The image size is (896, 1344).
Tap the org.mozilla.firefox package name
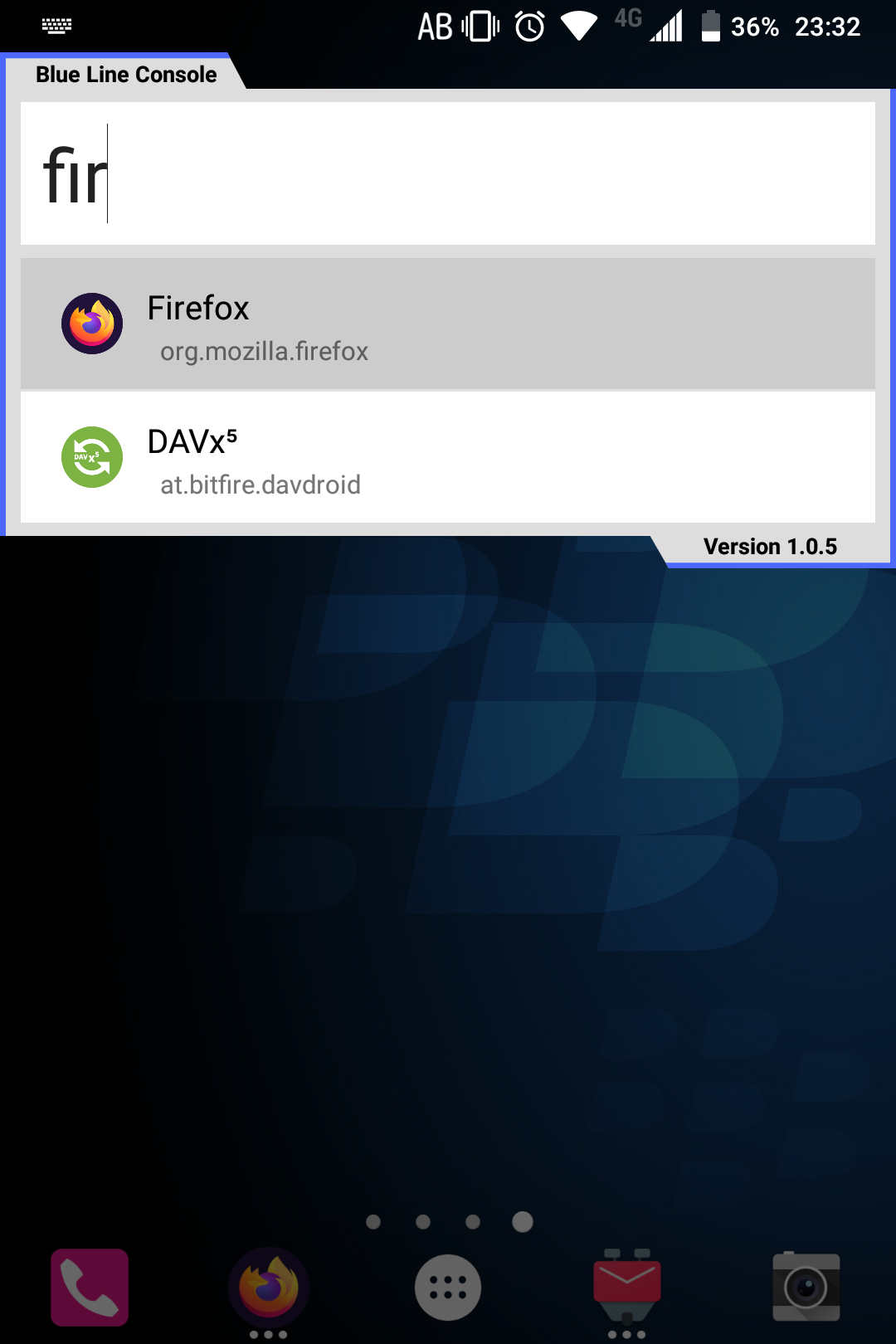264,352
